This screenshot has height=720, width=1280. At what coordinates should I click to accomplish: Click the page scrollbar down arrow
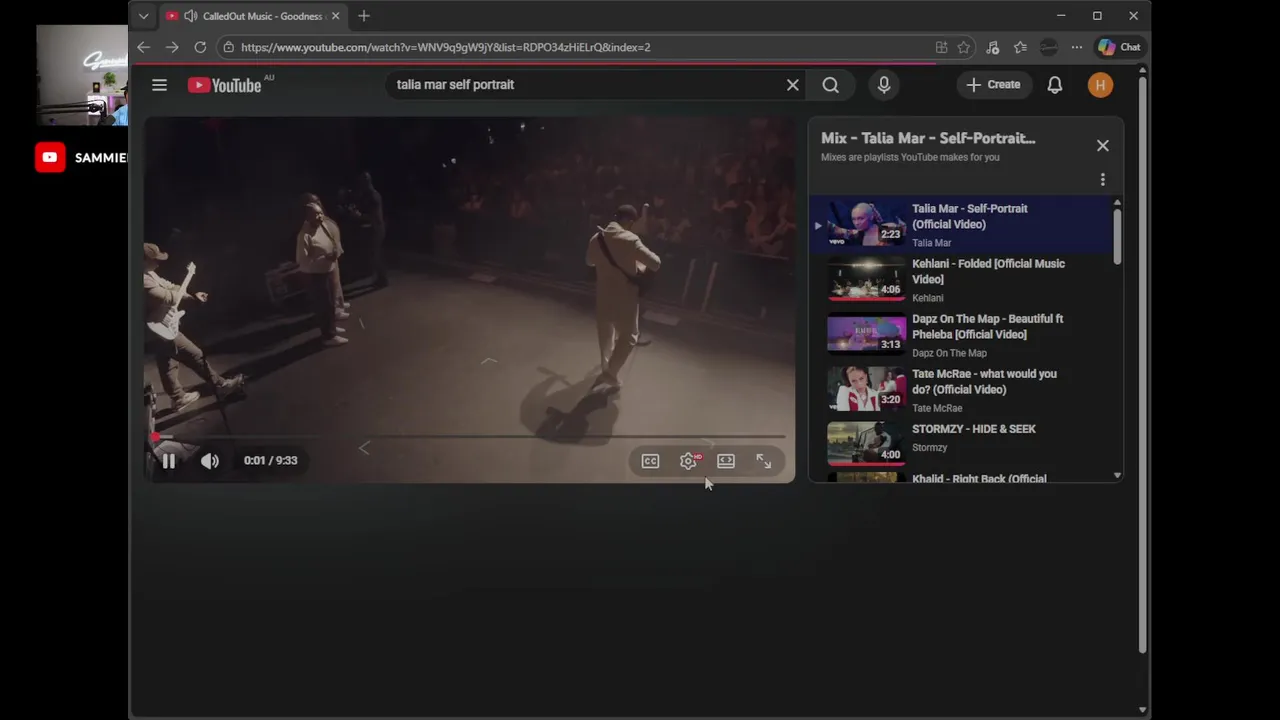point(1143,709)
